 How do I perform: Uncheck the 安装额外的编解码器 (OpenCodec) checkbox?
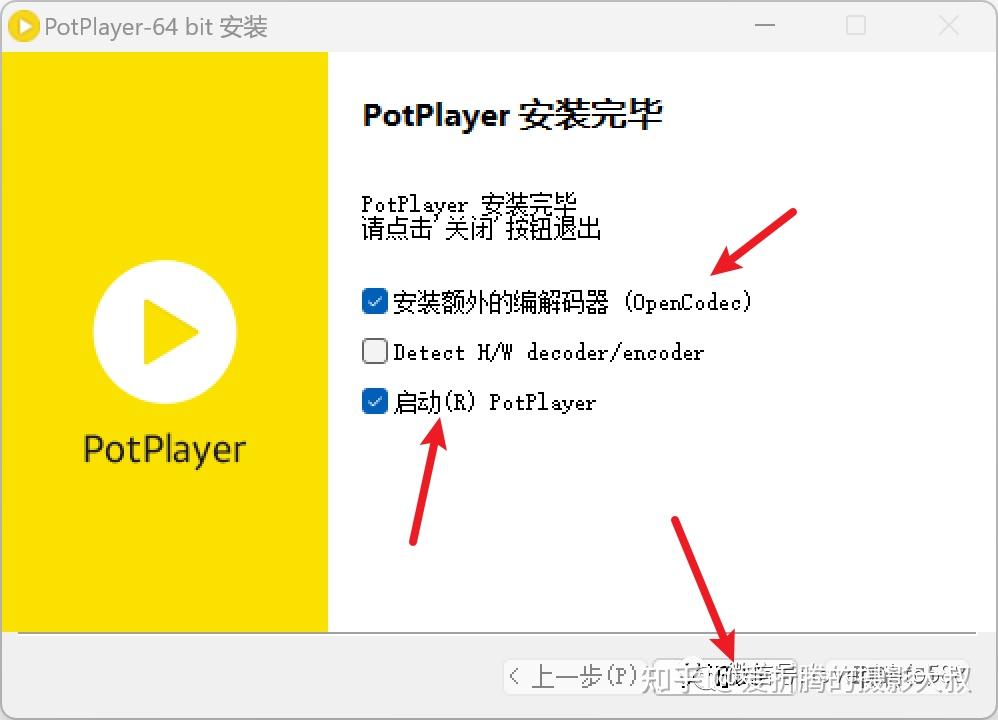(x=374, y=300)
